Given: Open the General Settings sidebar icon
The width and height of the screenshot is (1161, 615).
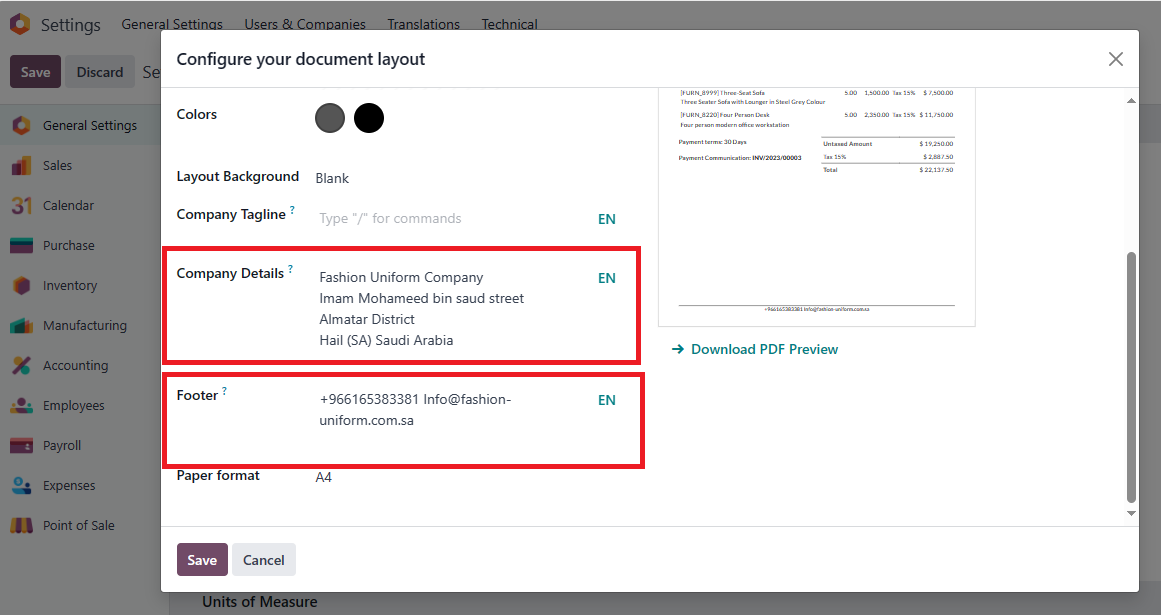Looking at the screenshot, I should [21, 126].
